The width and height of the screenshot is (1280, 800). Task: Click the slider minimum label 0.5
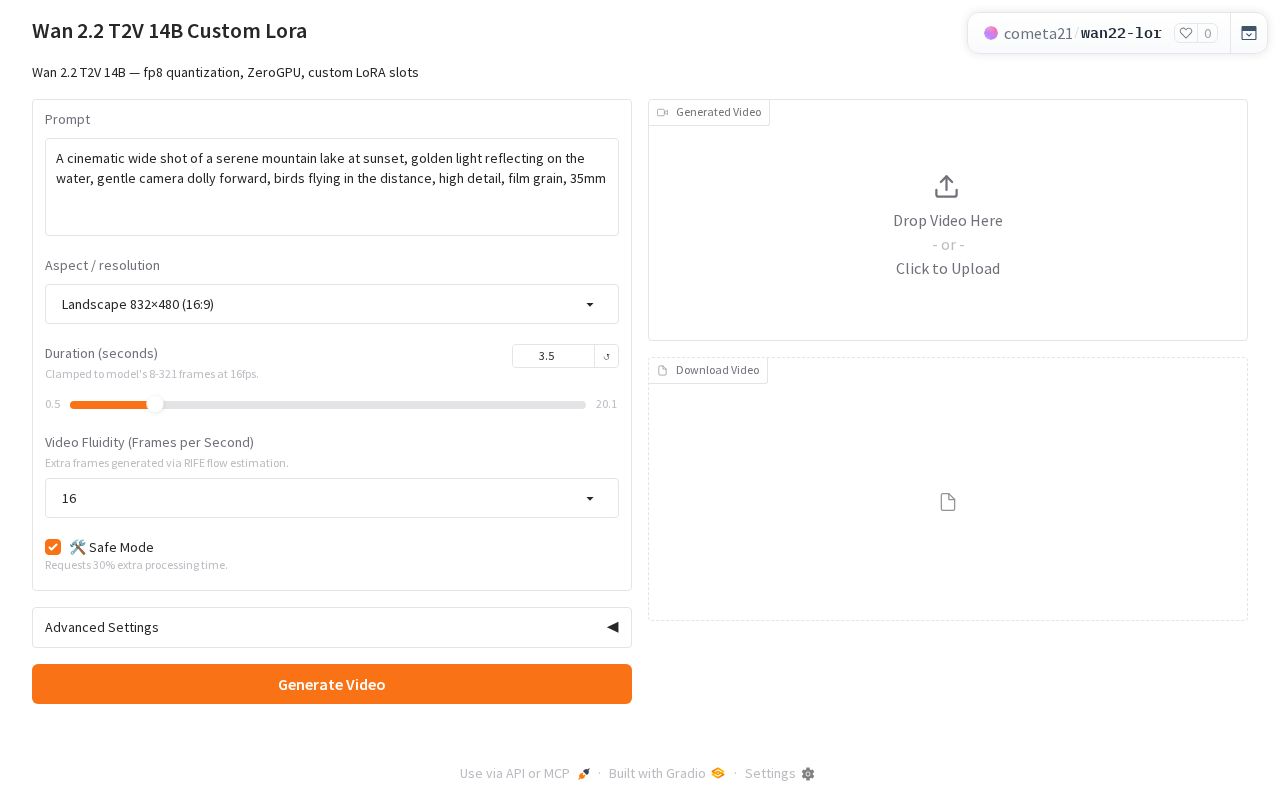click(x=53, y=404)
